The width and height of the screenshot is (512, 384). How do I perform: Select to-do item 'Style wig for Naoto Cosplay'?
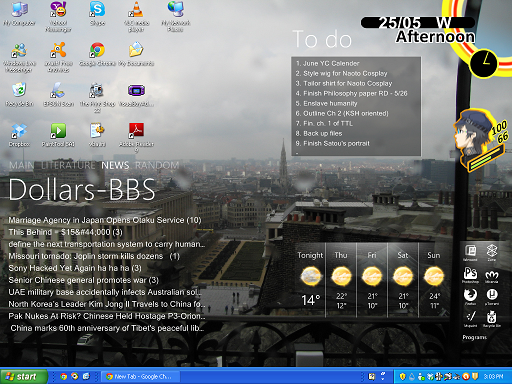point(341,73)
